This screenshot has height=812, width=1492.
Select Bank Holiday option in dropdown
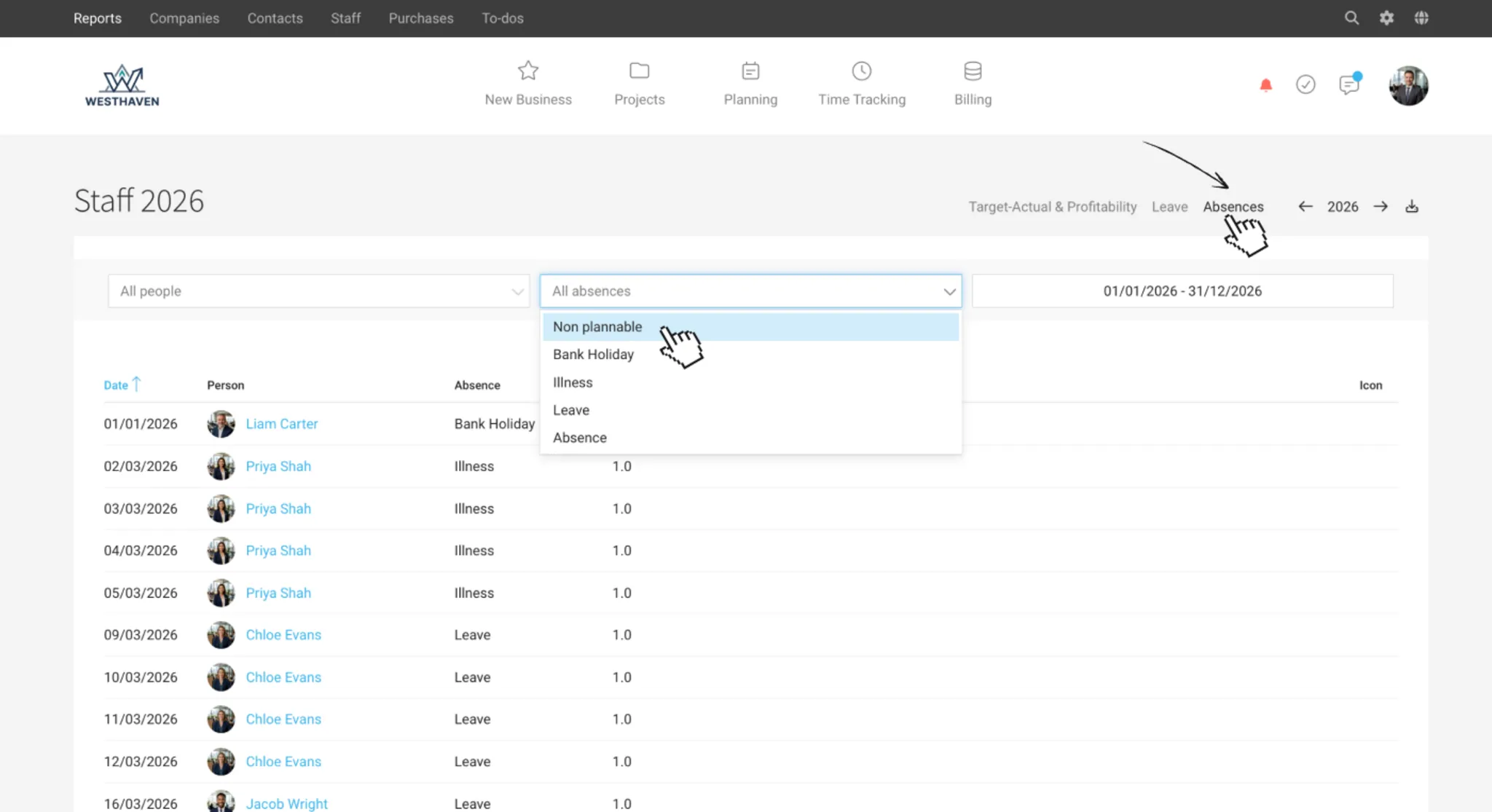pyautogui.click(x=750, y=355)
